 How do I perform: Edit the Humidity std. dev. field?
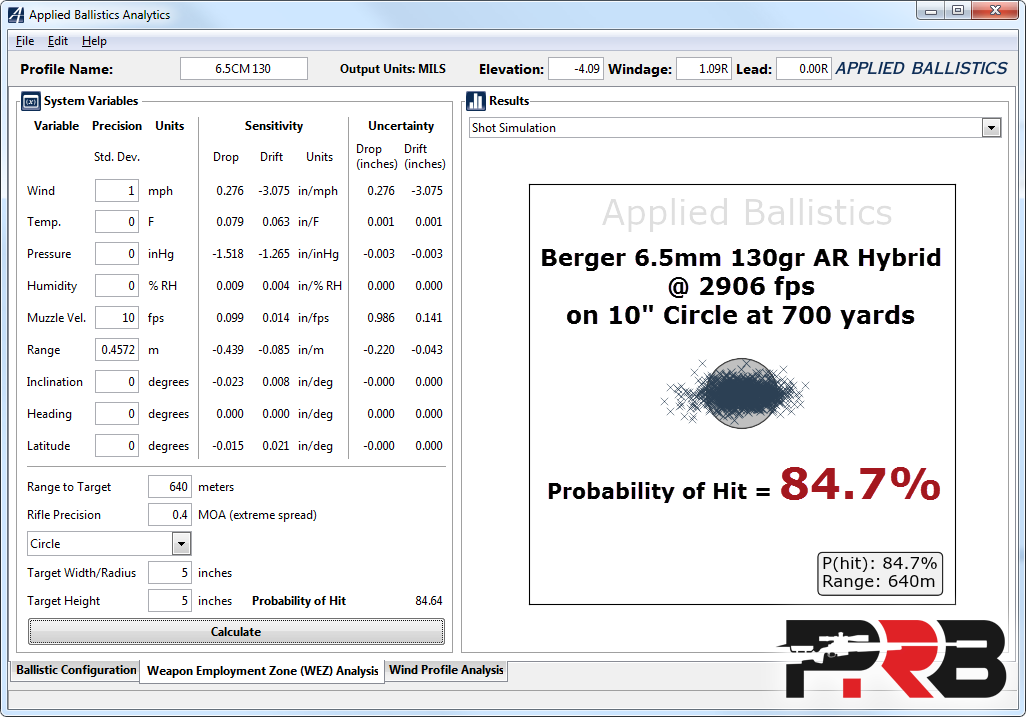pyautogui.click(x=116, y=286)
